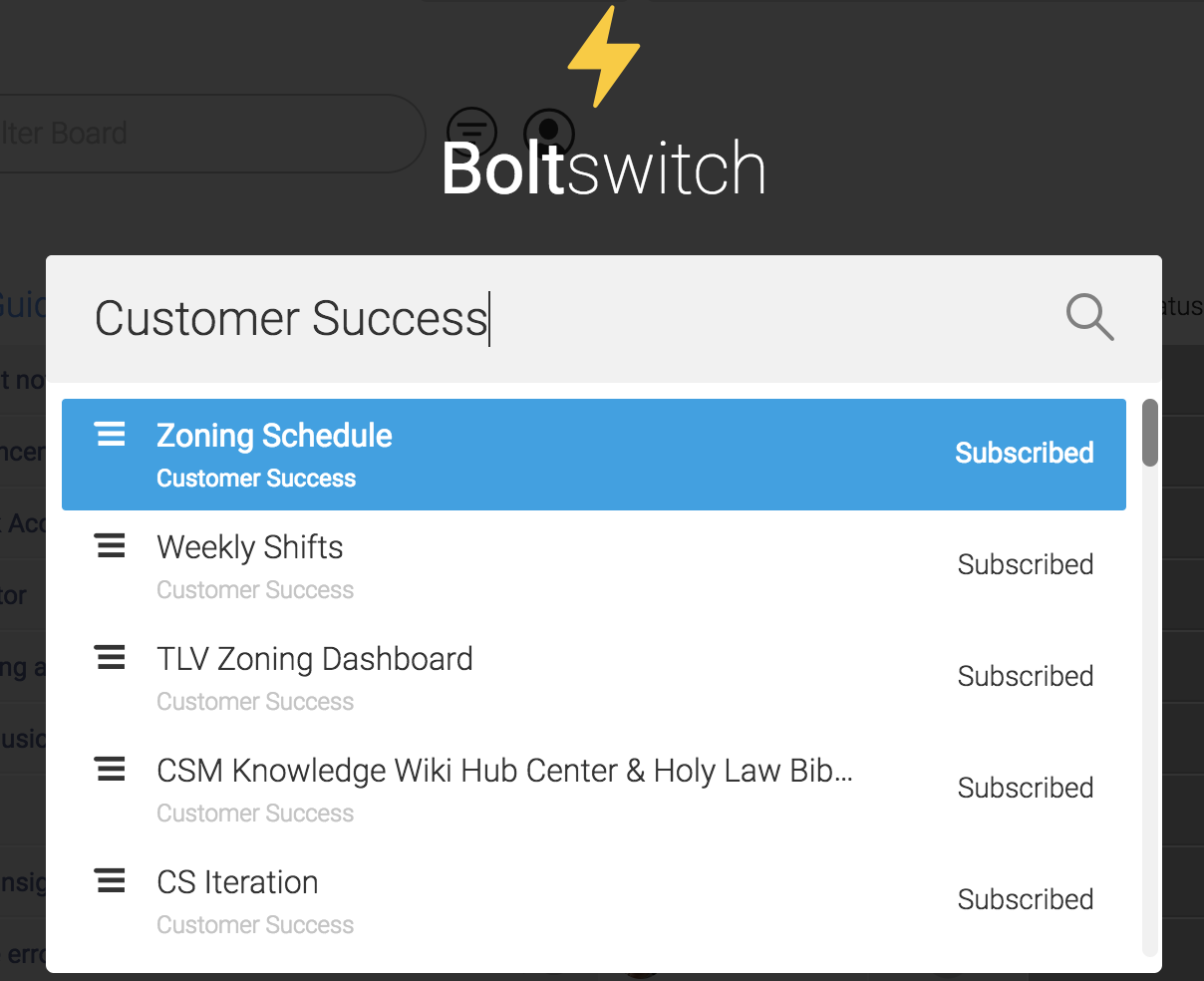Screen dimensions: 1204x981
Task: Click the board icon beside Zoning Schedule
Action: (110, 434)
